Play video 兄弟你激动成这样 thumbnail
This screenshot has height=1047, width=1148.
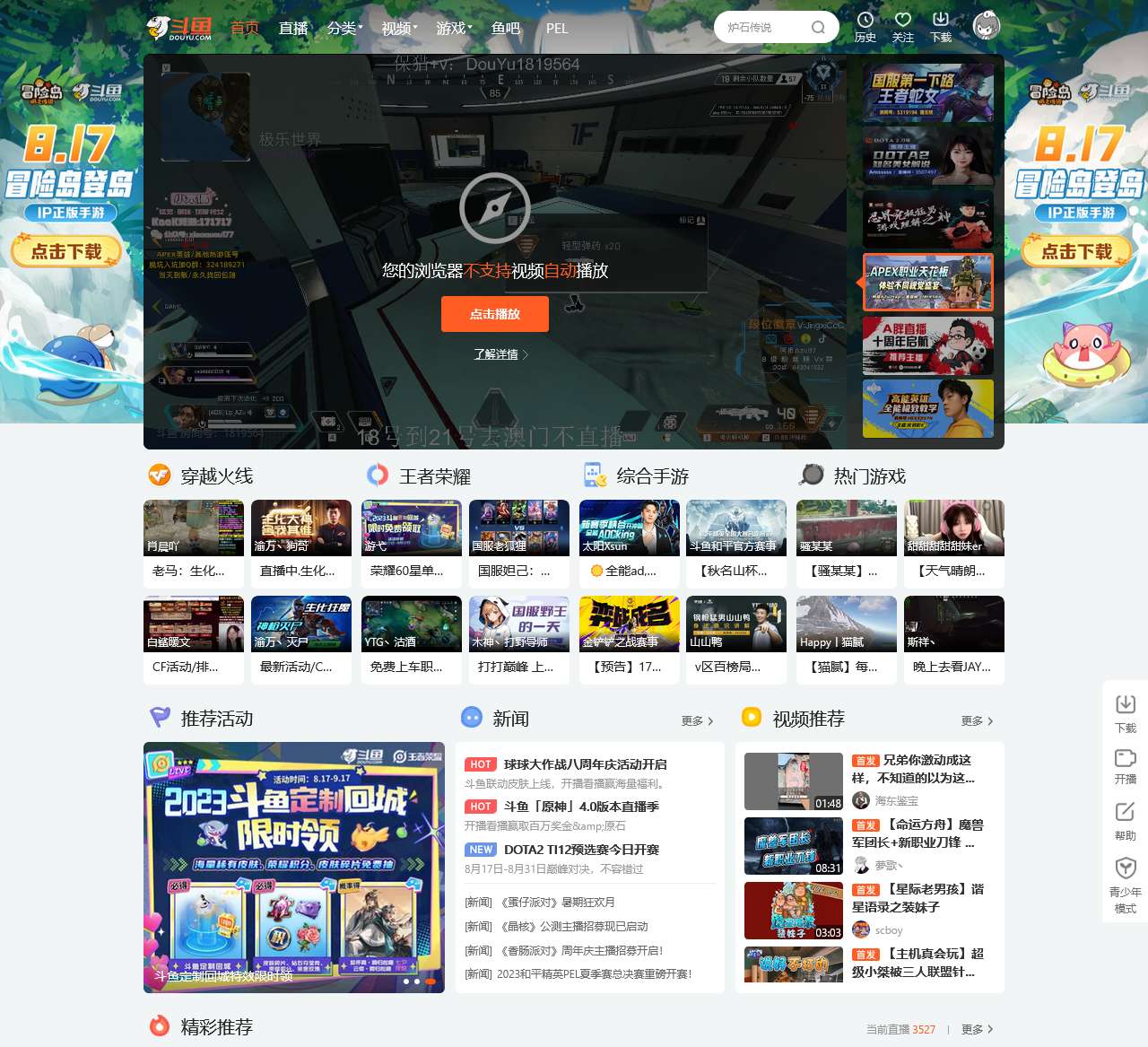coord(794,781)
